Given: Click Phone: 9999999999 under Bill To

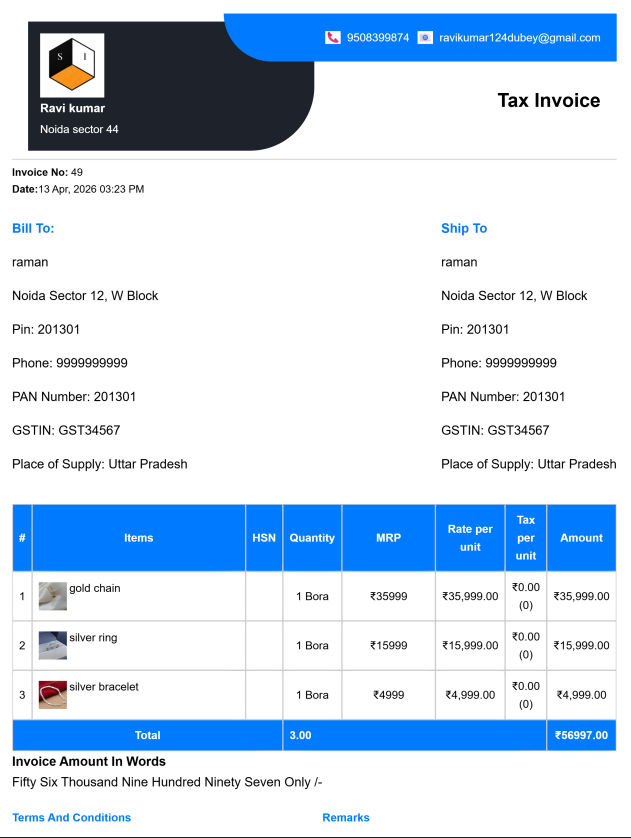Looking at the screenshot, I should 70,363.
